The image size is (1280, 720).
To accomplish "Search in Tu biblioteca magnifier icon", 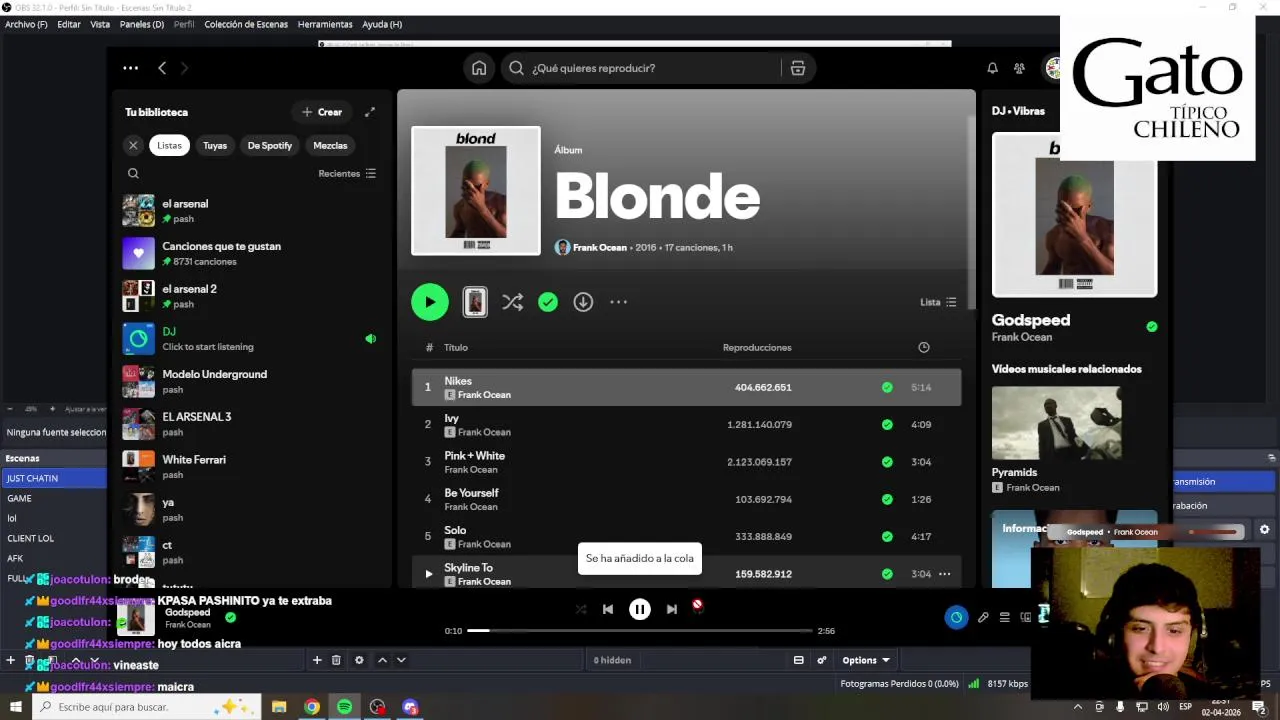I will 133,173.
